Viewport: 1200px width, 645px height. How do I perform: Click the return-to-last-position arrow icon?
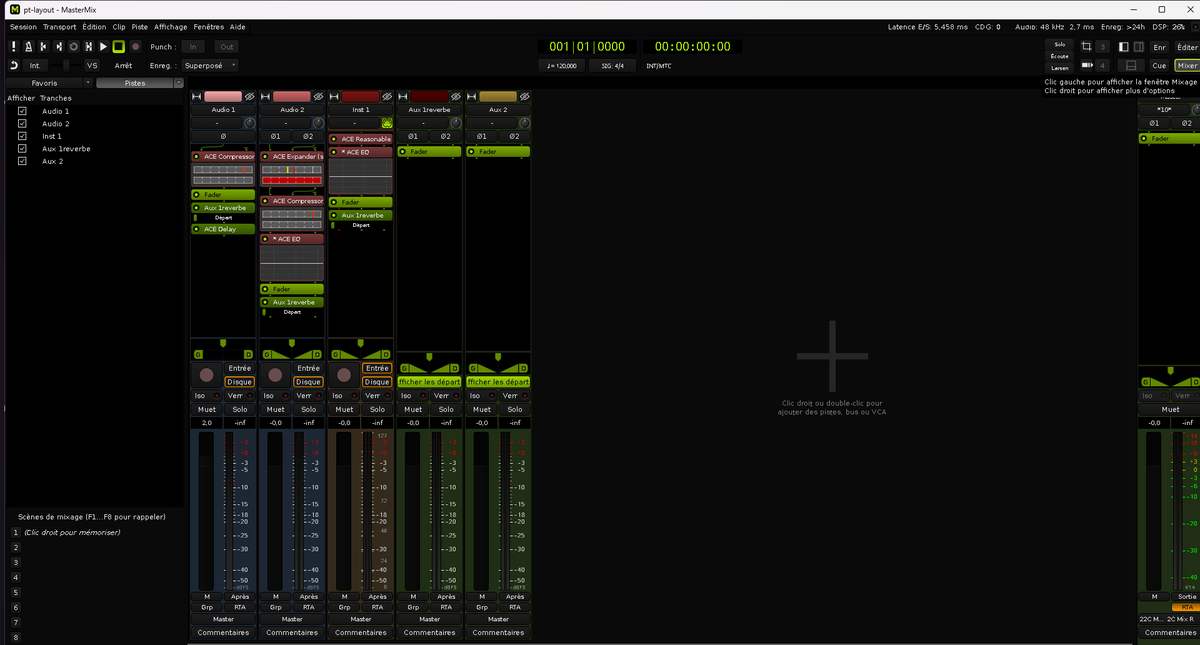coord(14,65)
